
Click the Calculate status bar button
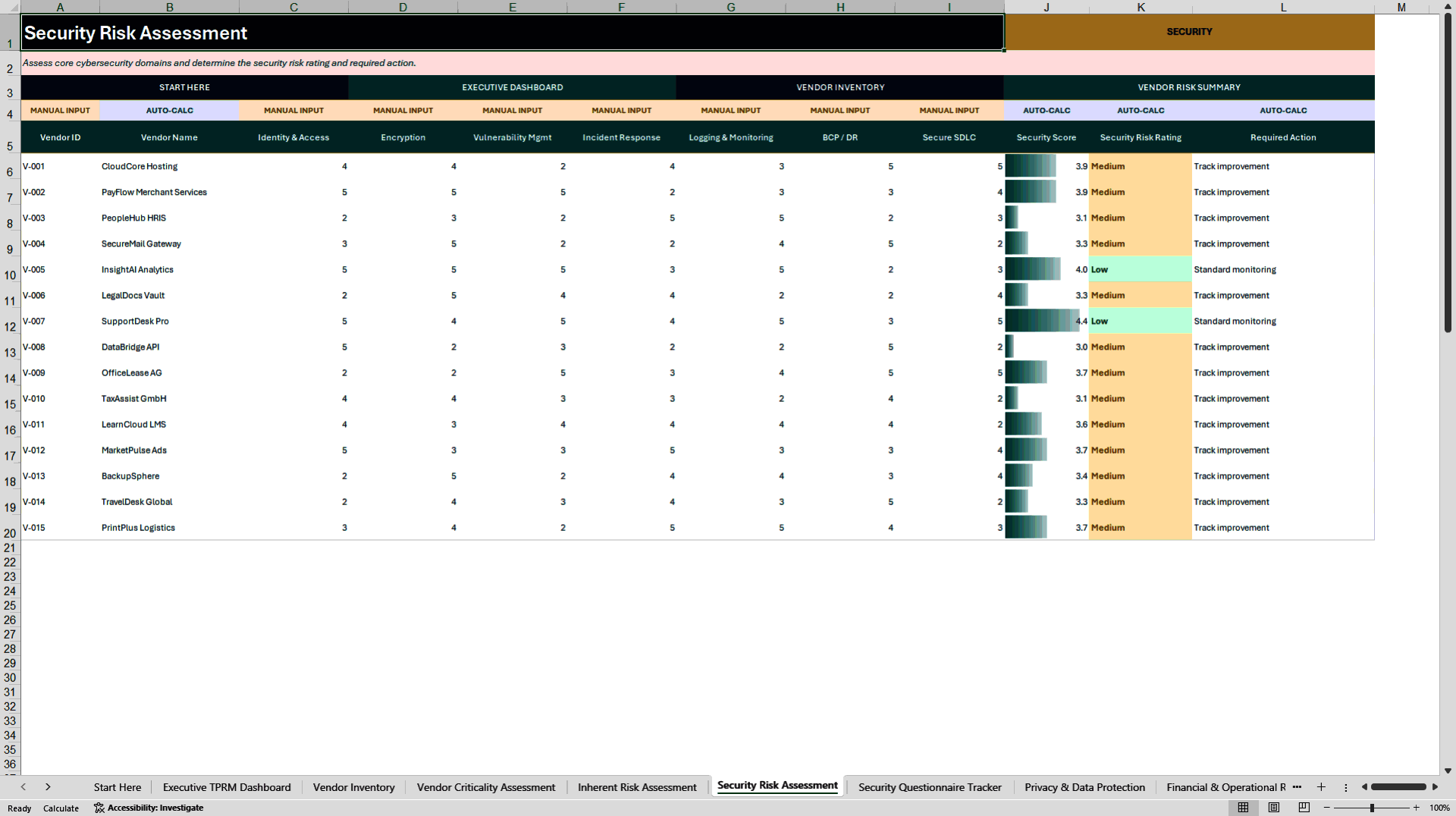pos(61,808)
